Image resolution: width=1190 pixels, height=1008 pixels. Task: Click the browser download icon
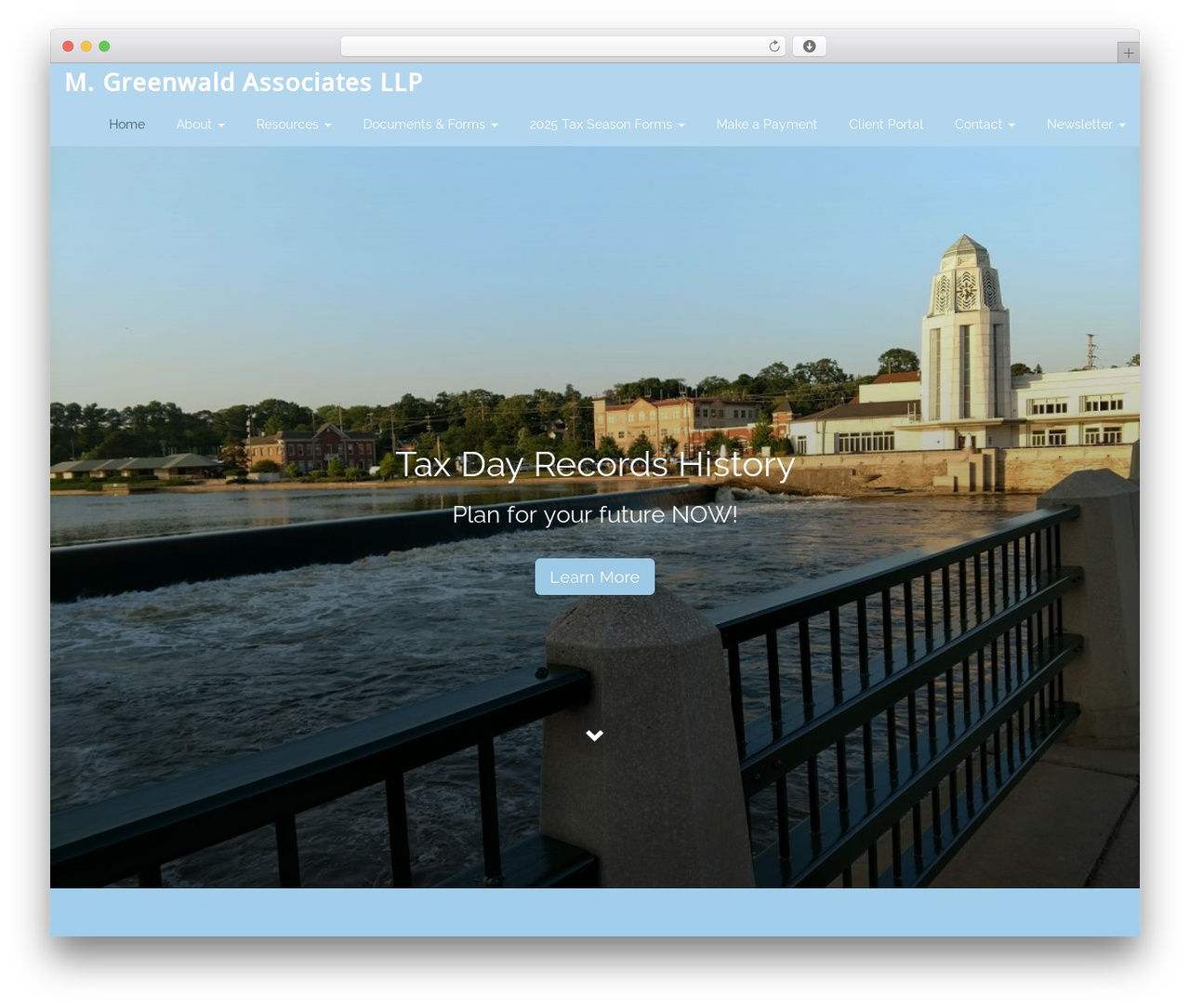tap(809, 46)
